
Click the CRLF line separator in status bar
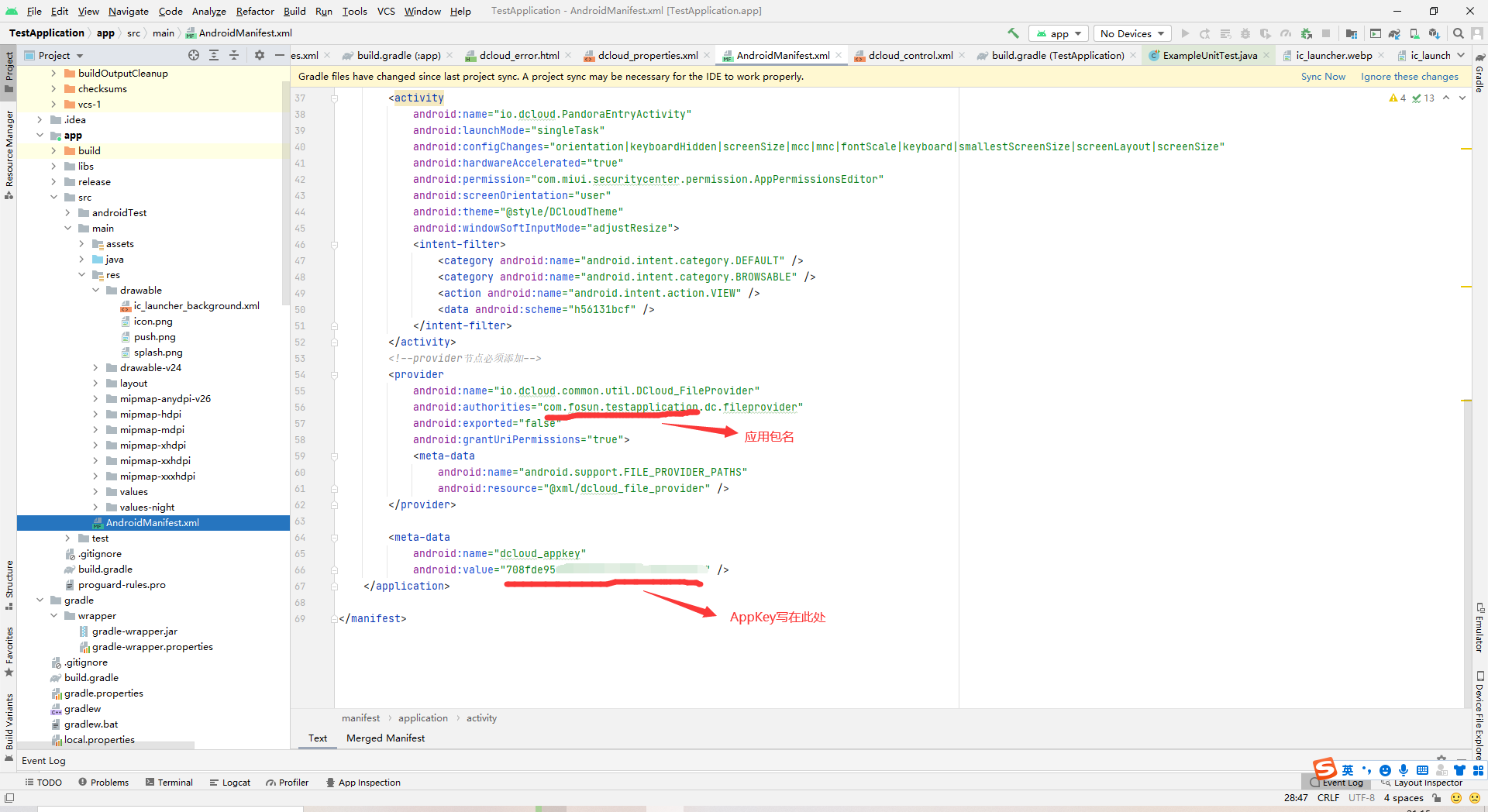[1328, 798]
